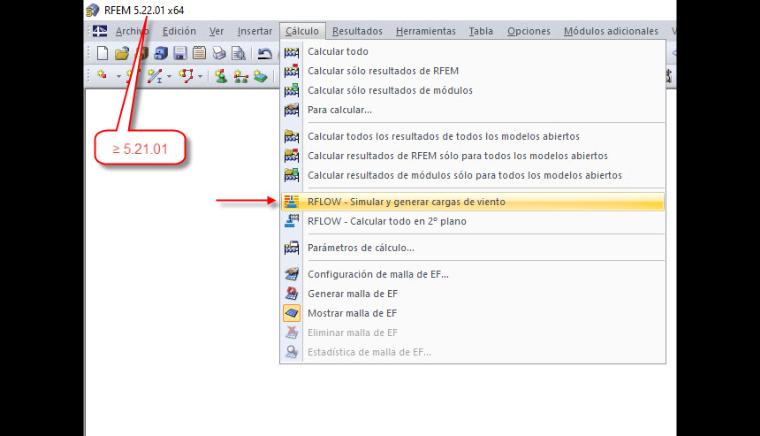This screenshot has width=760, height=436.
Task: Choose Calcular sólo resultados de RFEM
Action: click(473, 71)
